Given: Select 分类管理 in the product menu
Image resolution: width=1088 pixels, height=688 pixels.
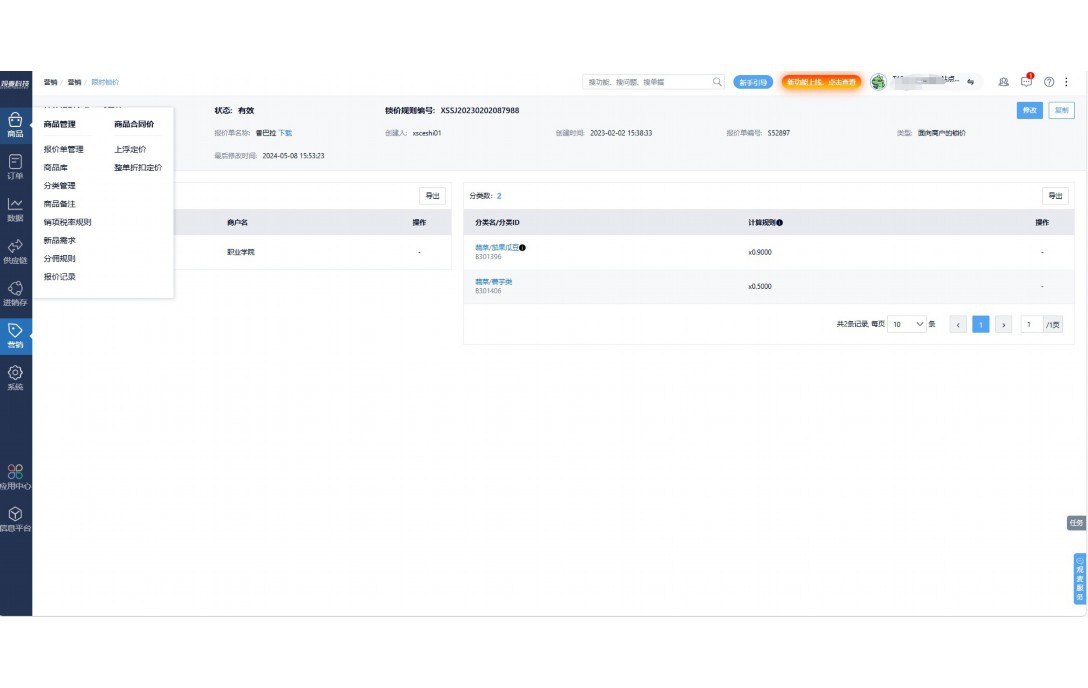Looking at the screenshot, I should click(59, 186).
